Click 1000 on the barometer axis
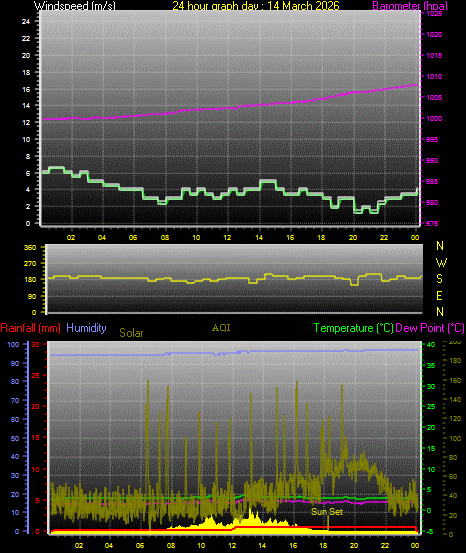Viewport: 466px width, 553px height. 434,118
